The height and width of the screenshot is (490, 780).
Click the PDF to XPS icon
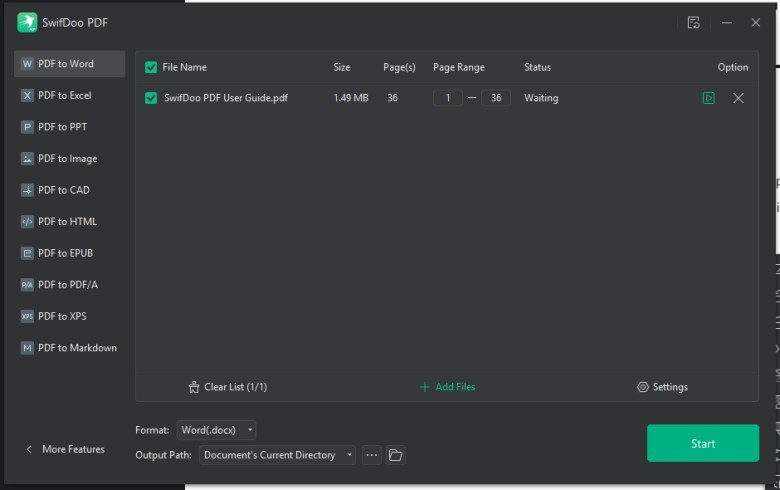point(27,316)
